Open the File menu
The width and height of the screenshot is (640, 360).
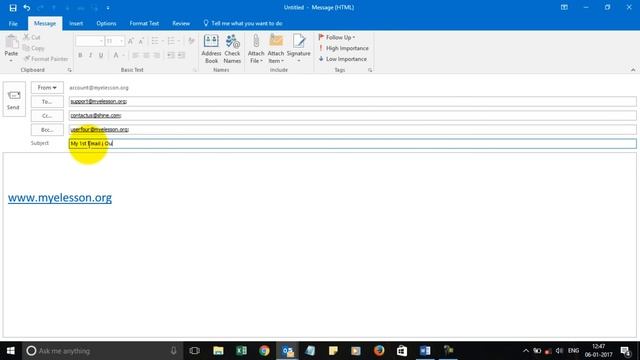coord(13,24)
